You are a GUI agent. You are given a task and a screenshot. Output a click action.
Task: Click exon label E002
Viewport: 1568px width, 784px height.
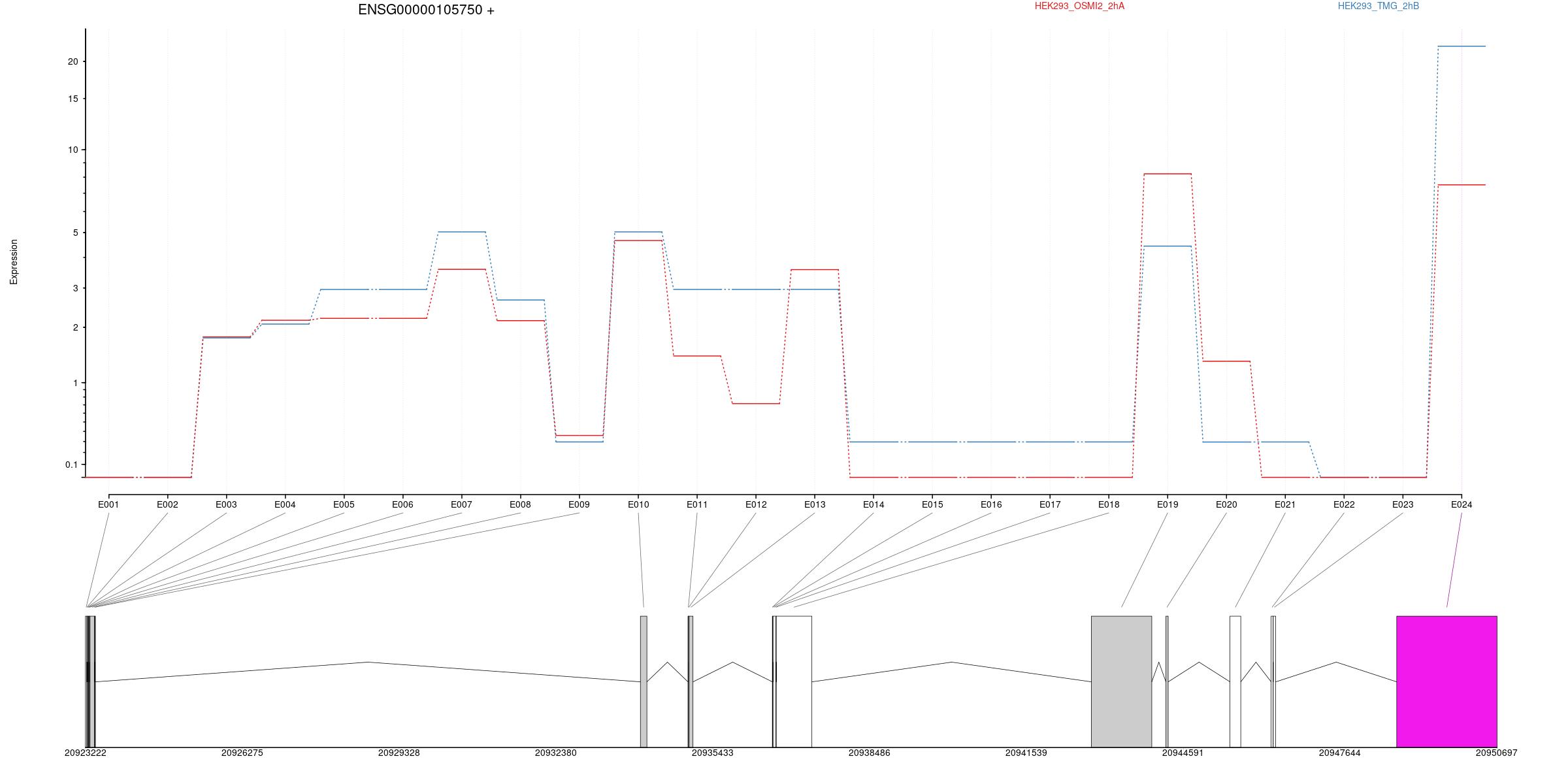pyautogui.click(x=167, y=504)
